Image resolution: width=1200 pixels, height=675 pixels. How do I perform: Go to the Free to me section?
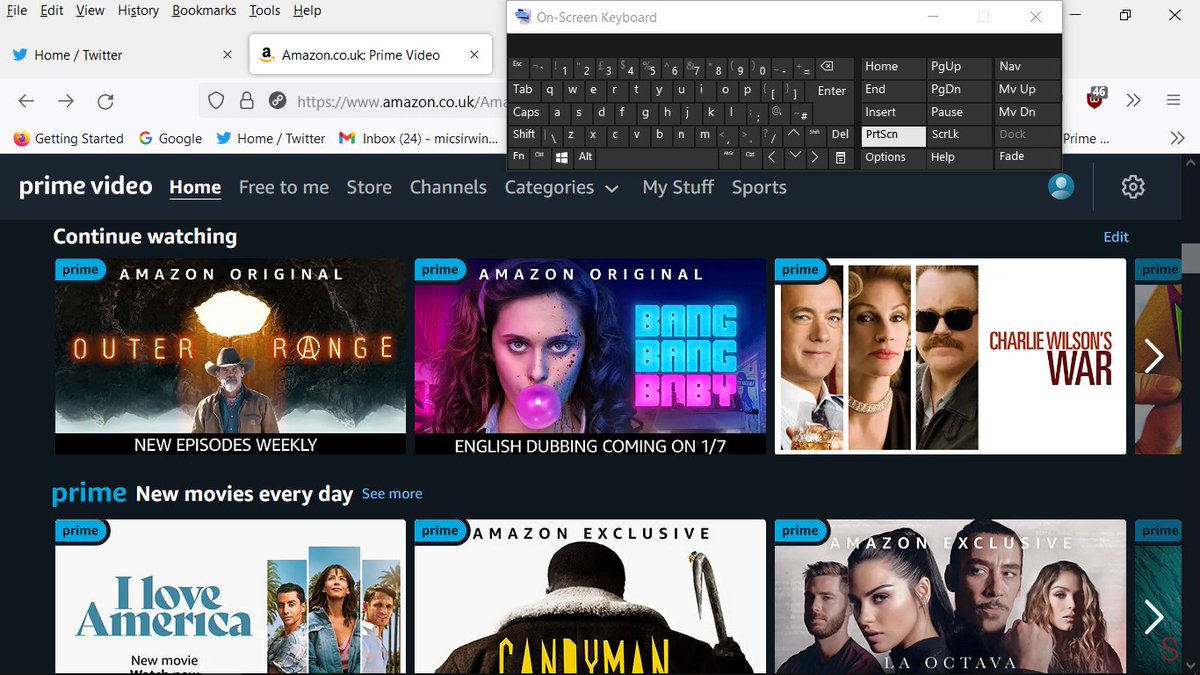(x=284, y=187)
